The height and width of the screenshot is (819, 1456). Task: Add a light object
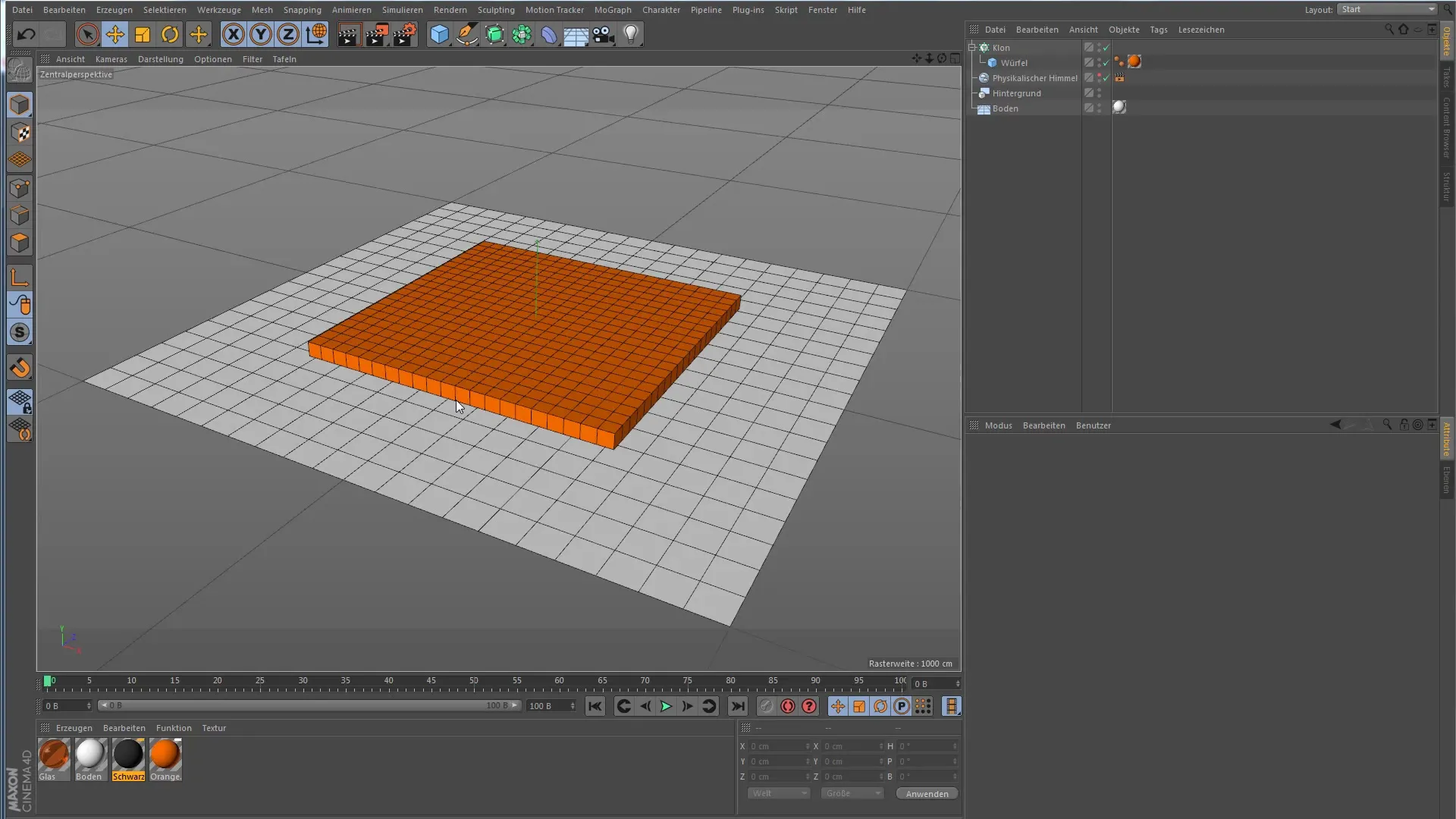[x=631, y=34]
